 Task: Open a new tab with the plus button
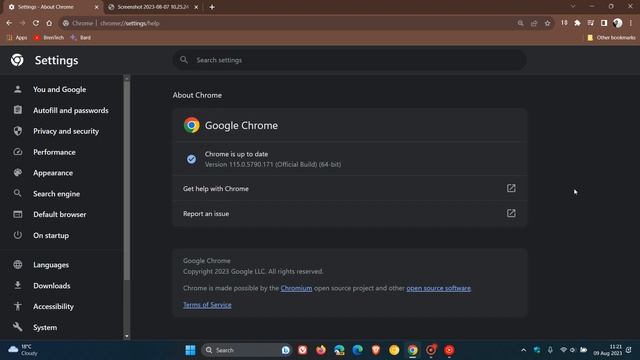click(x=212, y=7)
